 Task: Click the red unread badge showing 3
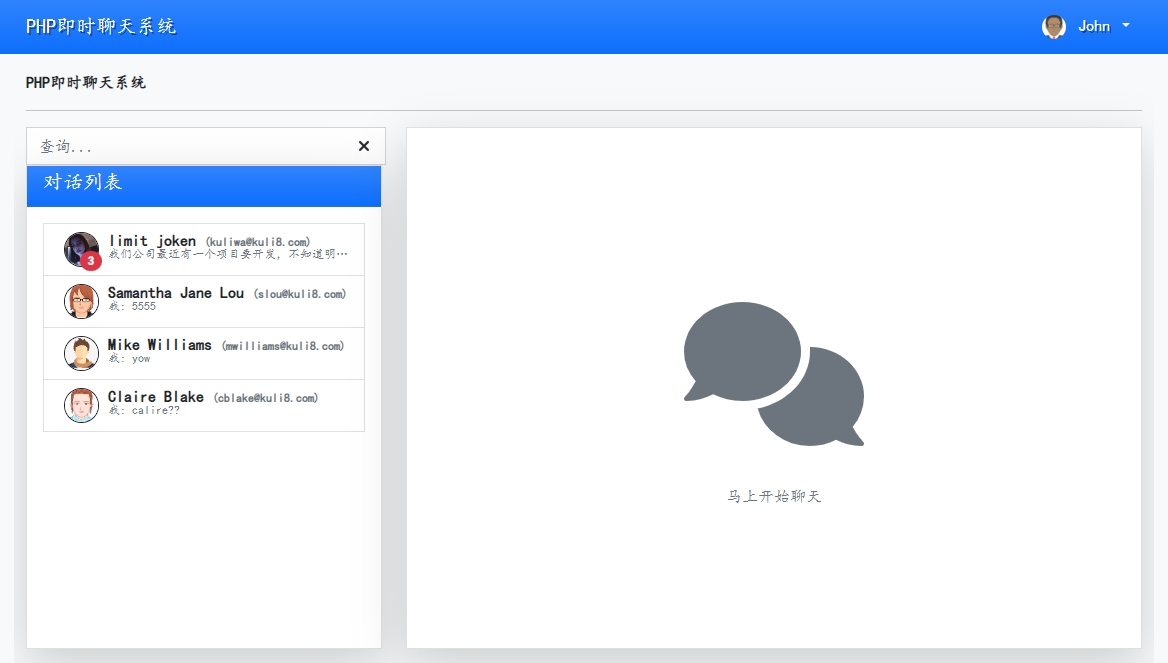click(91, 261)
